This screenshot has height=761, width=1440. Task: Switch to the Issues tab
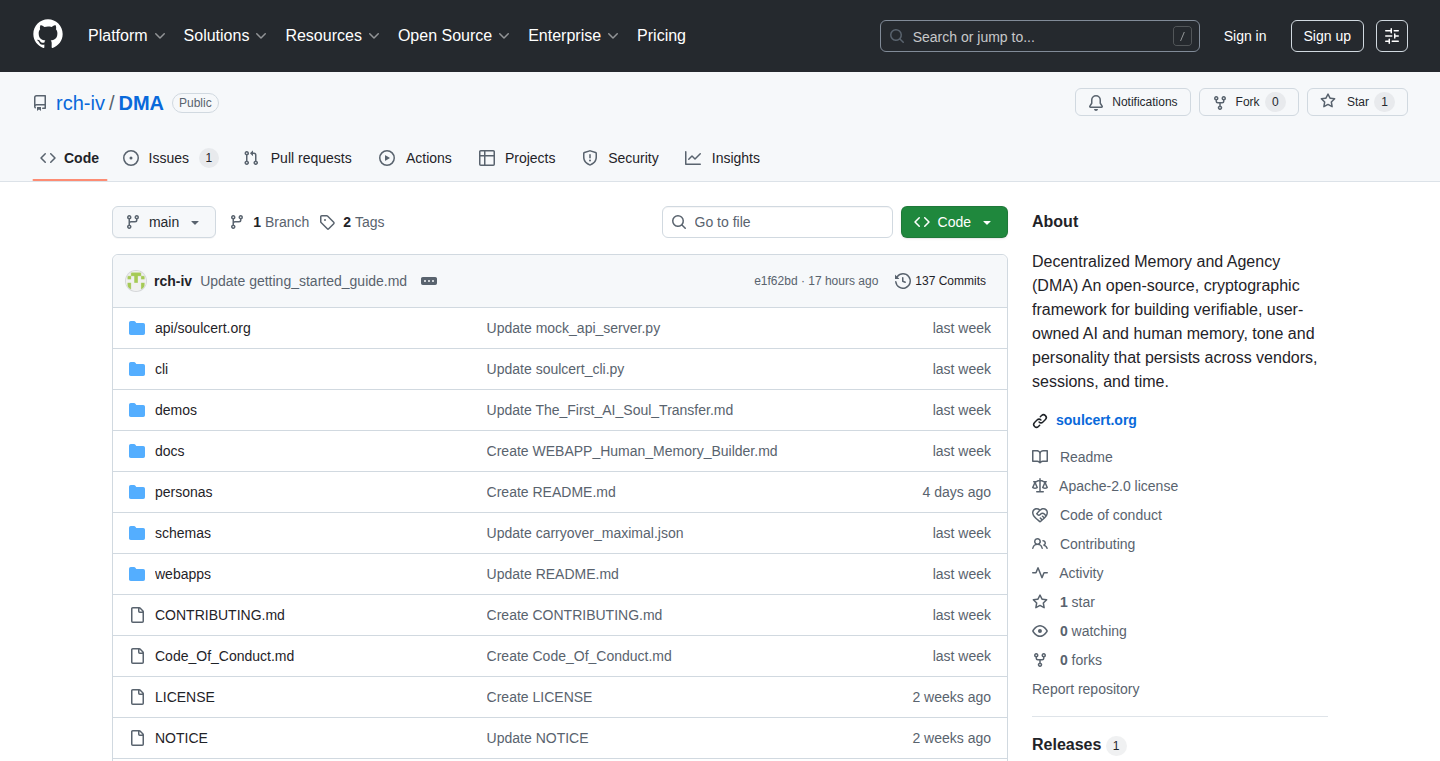pos(170,158)
